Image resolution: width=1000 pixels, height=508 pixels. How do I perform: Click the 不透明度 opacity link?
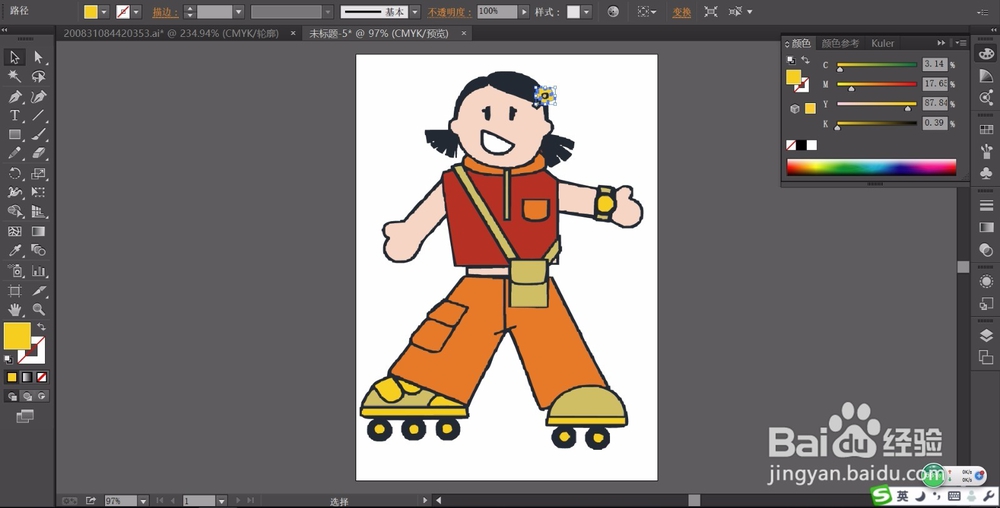pyautogui.click(x=450, y=12)
